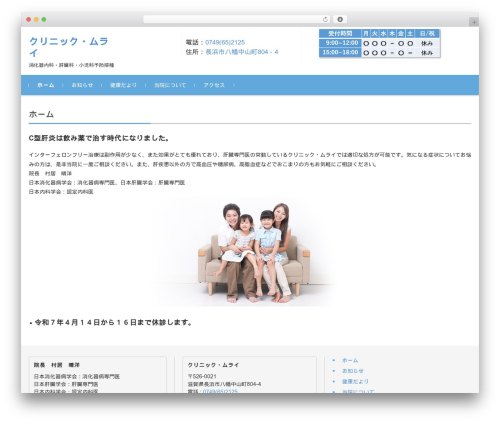The width and height of the screenshot is (500, 423).
Task: Click the heading C型肝炎は飲み薬で治す時代になりました。
Action: click(x=99, y=138)
